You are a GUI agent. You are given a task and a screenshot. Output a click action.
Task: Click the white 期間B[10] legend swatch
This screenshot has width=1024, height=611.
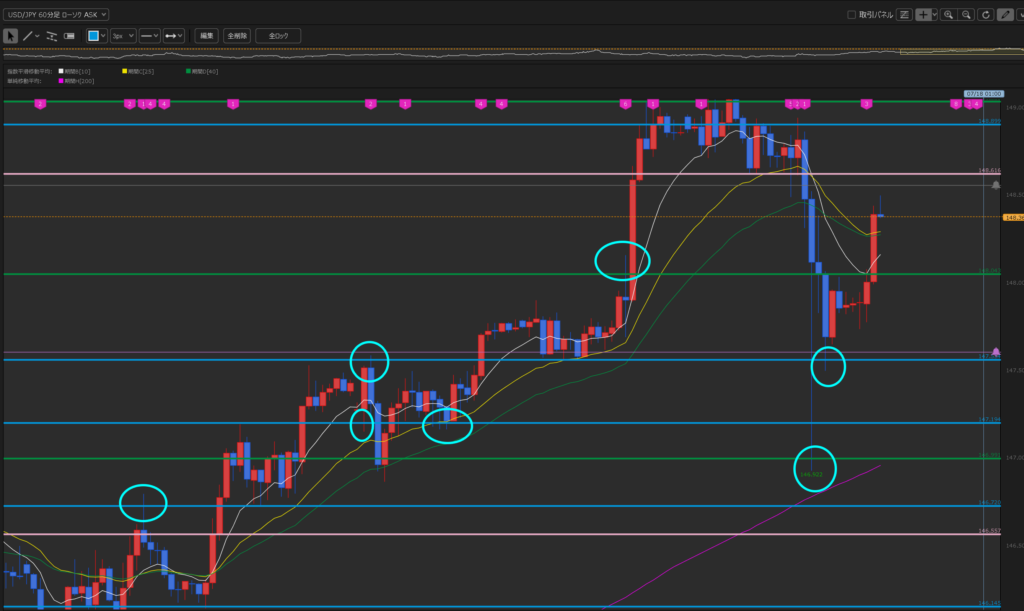click(x=61, y=71)
